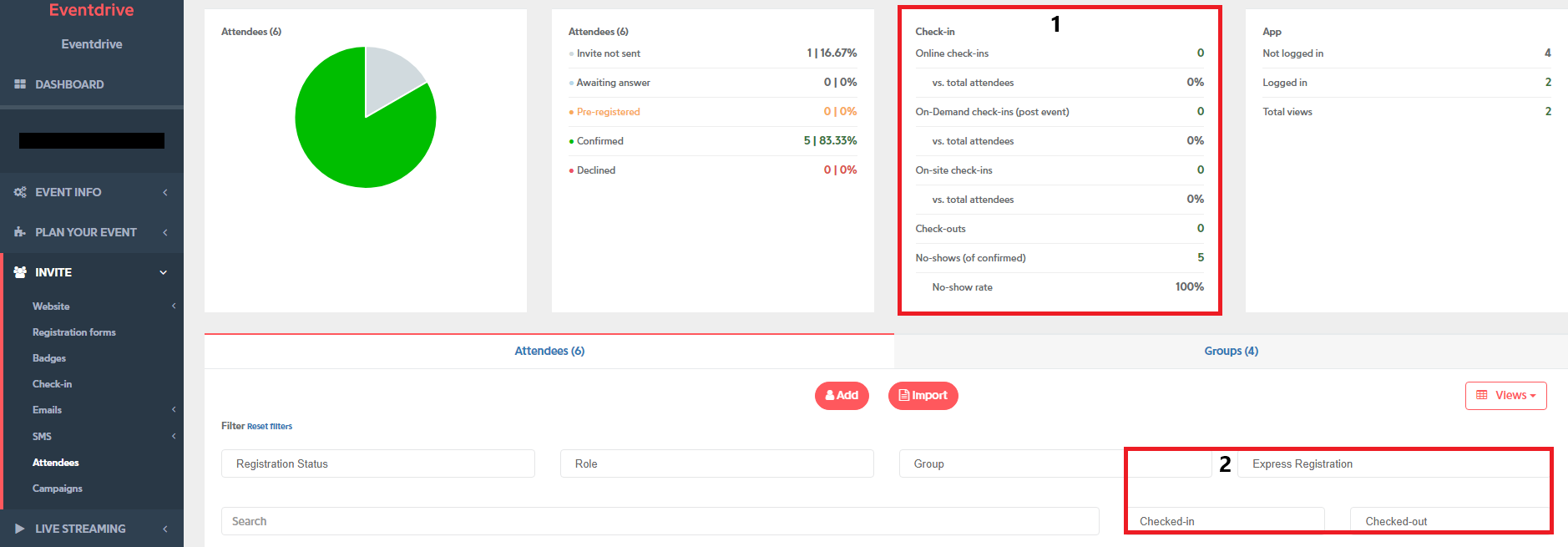Click the 'No-shows (of confirmed)' label
This screenshot has height=547, width=1568.
click(971, 258)
